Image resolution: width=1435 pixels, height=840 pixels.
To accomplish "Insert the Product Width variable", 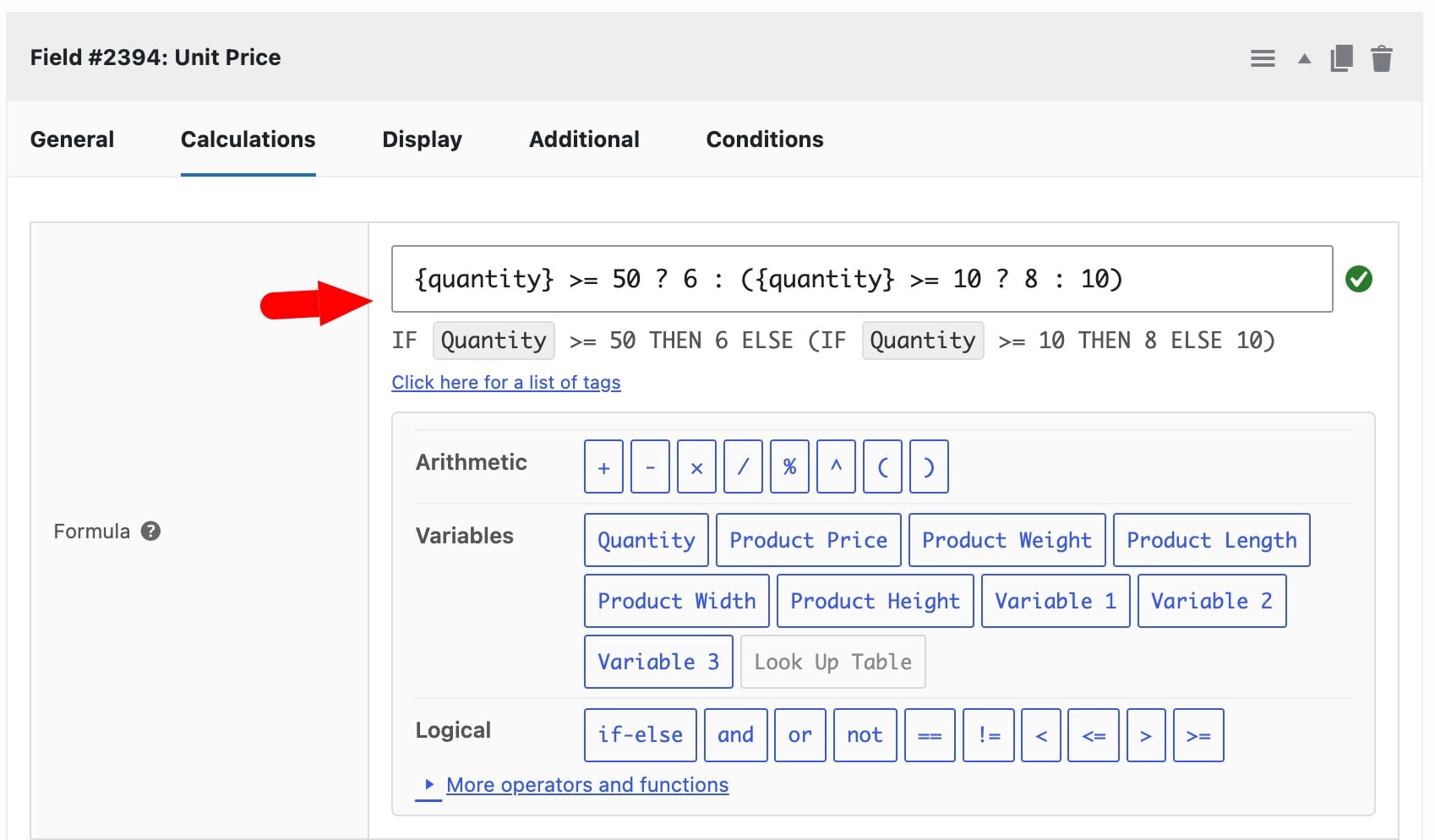I will click(677, 601).
